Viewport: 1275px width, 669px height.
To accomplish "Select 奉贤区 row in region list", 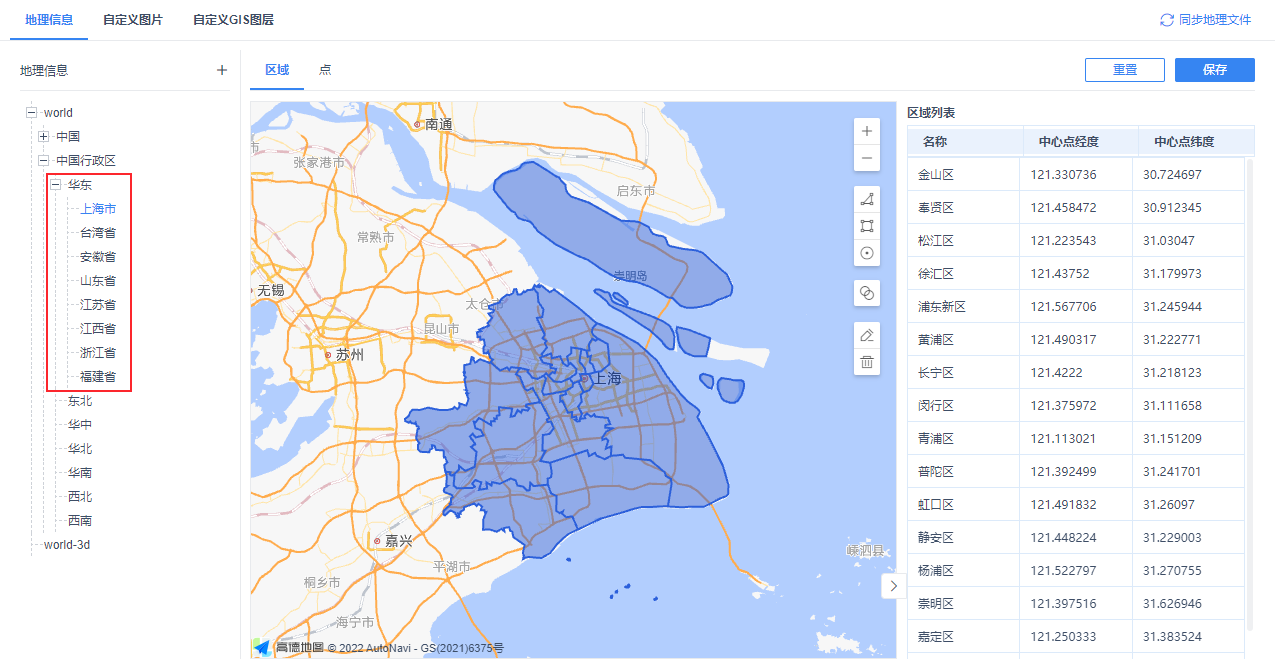I will [1076, 208].
